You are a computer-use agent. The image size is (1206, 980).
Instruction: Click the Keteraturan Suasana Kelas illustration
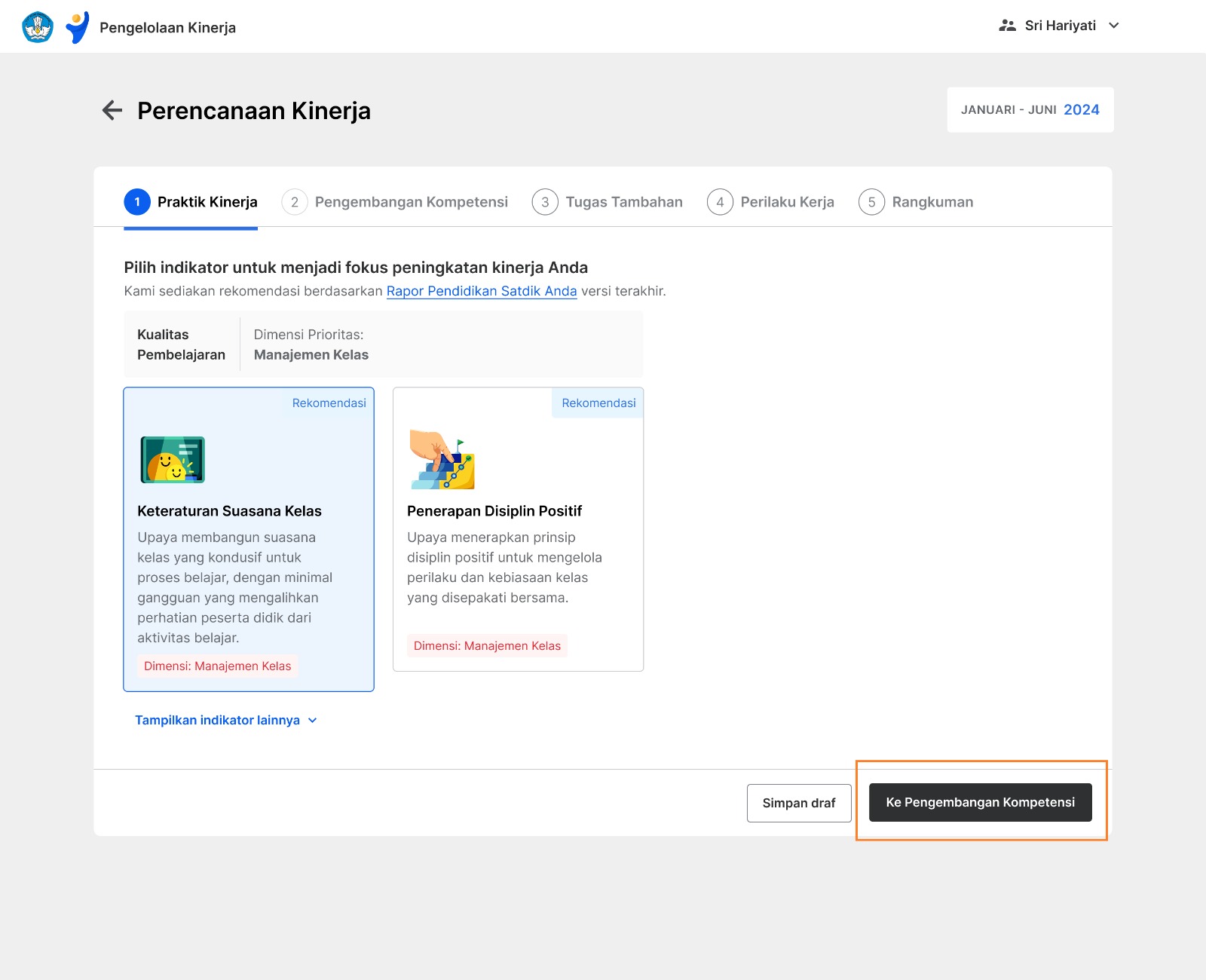pos(173,460)
